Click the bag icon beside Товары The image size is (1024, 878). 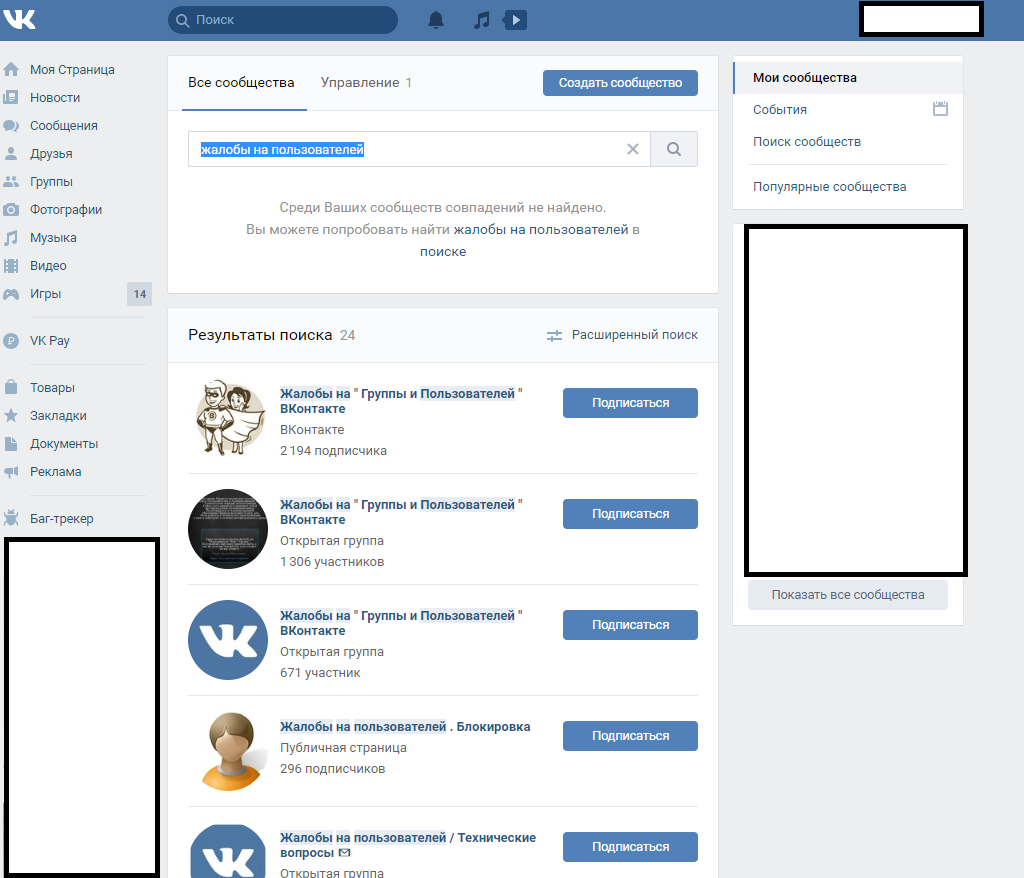pyautogui.click(x=11, y=387)
